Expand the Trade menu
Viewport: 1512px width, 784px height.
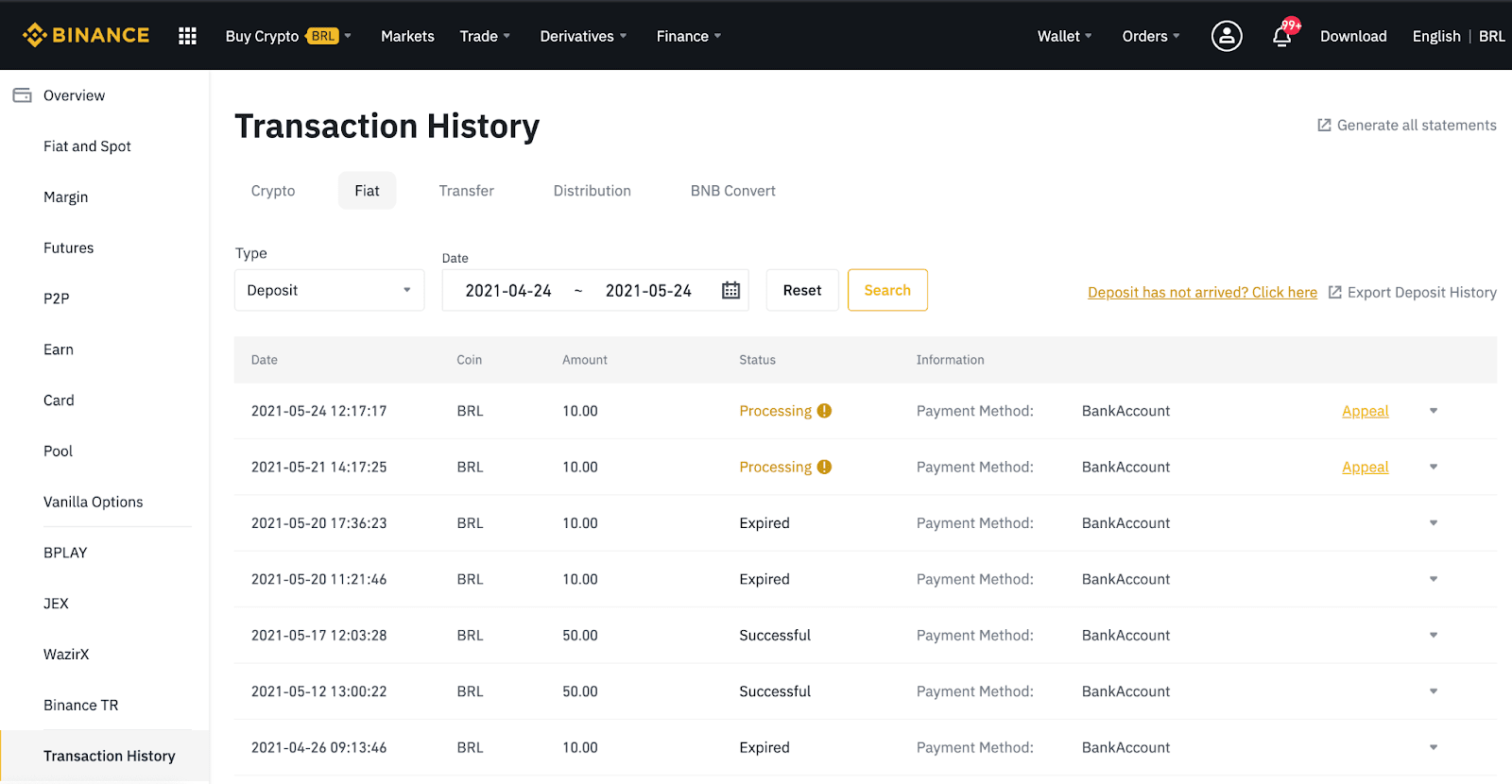[x=485, y=36]
